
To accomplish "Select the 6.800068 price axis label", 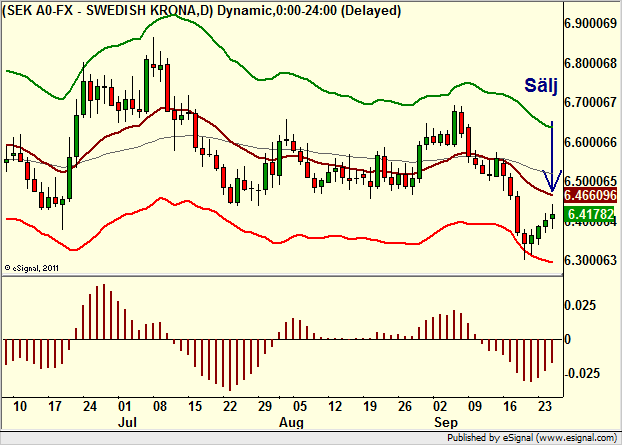I will [590, 63].
